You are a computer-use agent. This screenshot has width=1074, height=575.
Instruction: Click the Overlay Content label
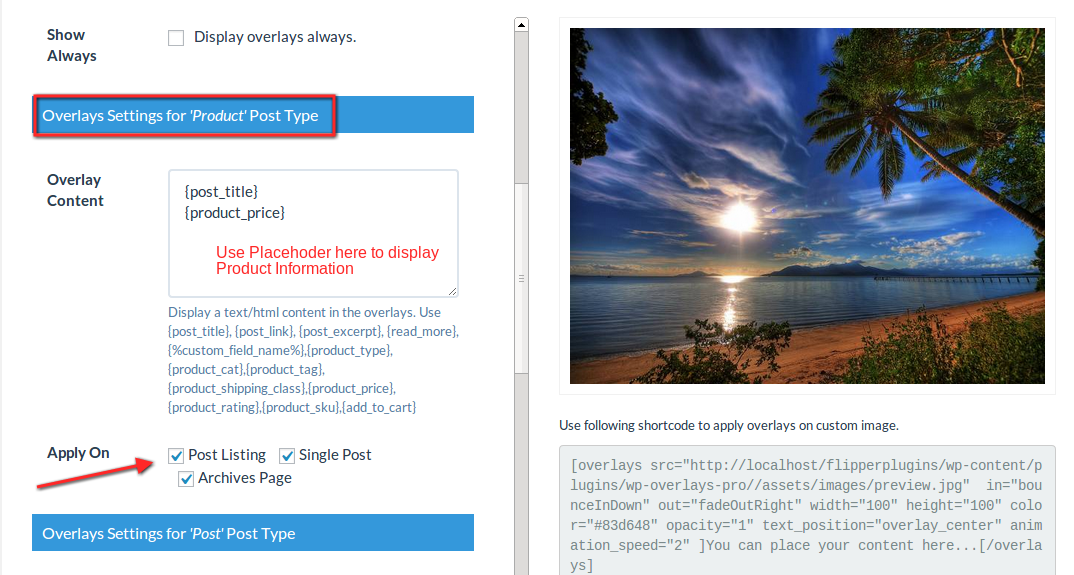point(75,191)
